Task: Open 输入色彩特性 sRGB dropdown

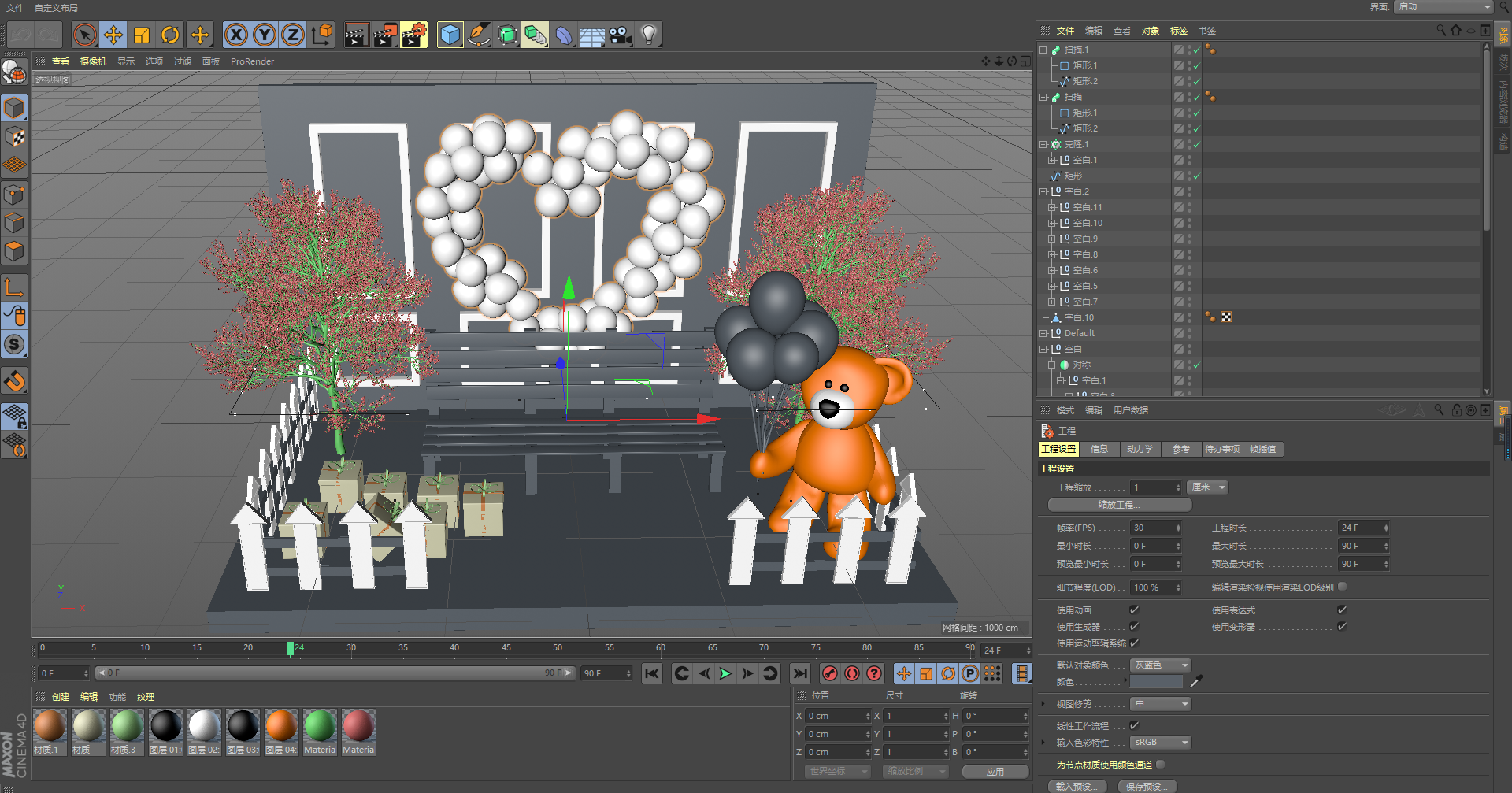Action: [1161, 743]
